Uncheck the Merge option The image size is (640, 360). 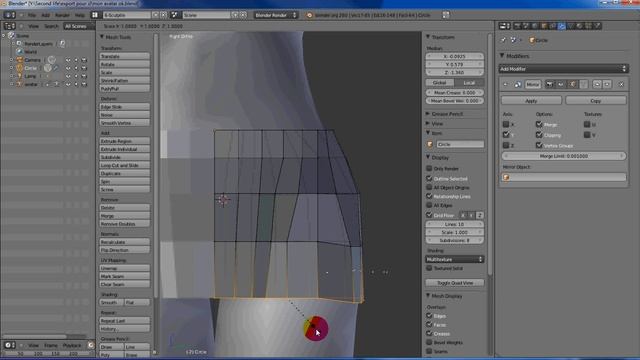(539, 124)
